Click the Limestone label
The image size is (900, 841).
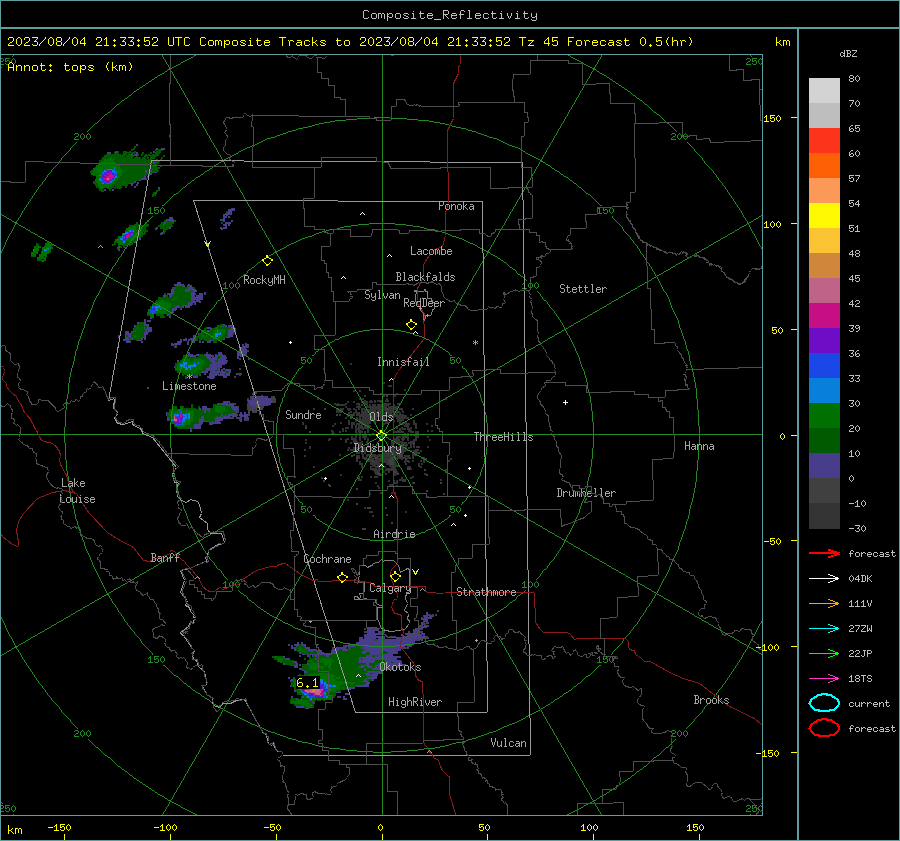(x=189, y=386)
